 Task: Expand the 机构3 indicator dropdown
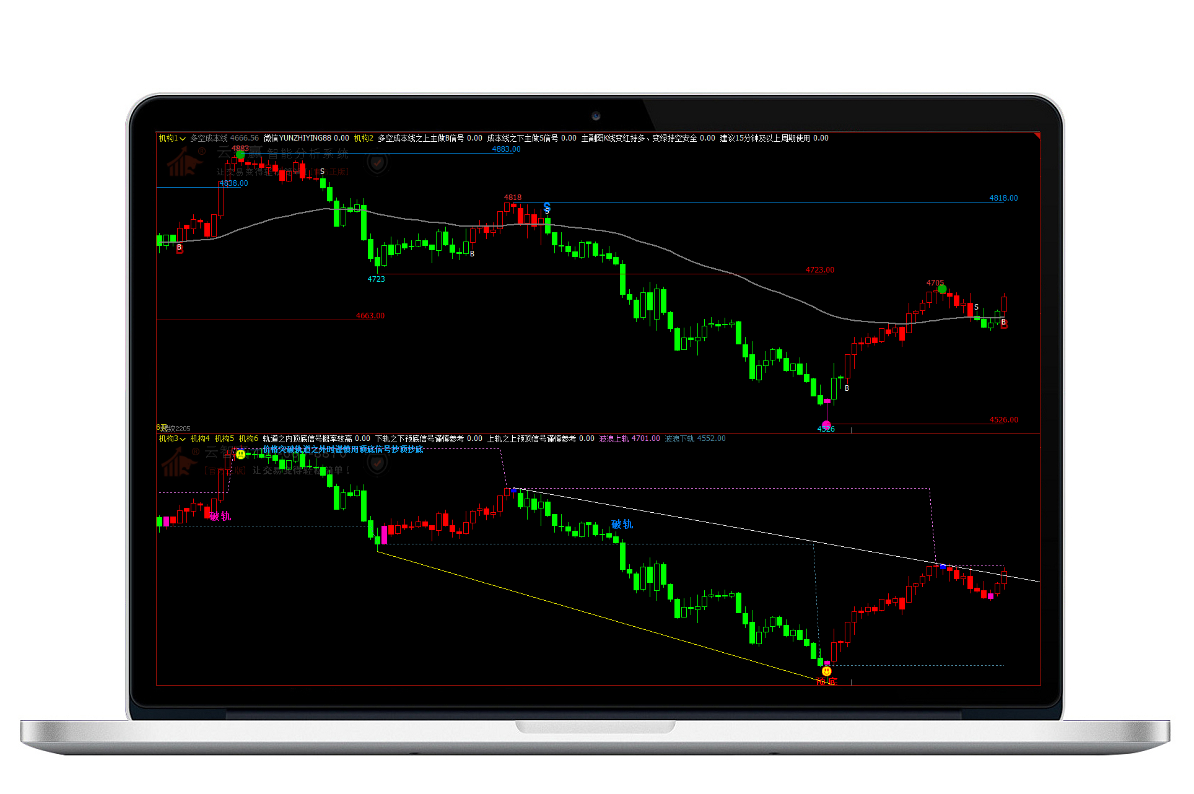pos(182,438)
